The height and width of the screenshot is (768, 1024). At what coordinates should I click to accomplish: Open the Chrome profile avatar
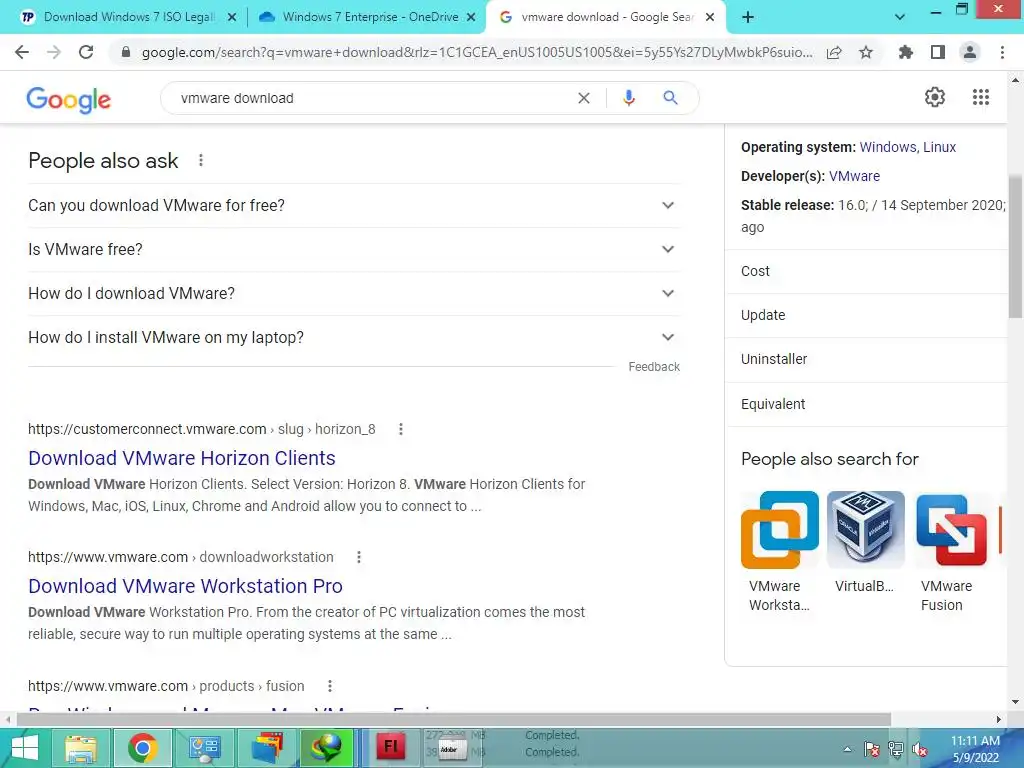coord(970,52)
